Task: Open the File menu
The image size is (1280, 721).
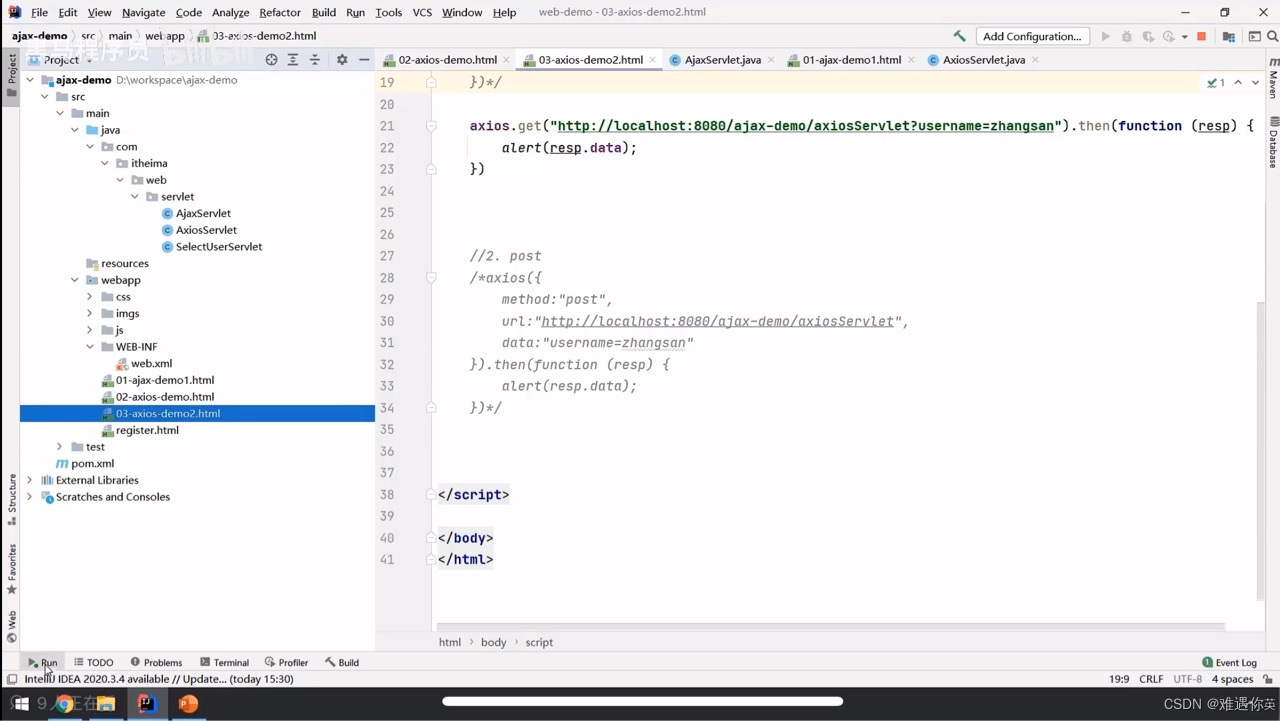Action: pos(39,12)
